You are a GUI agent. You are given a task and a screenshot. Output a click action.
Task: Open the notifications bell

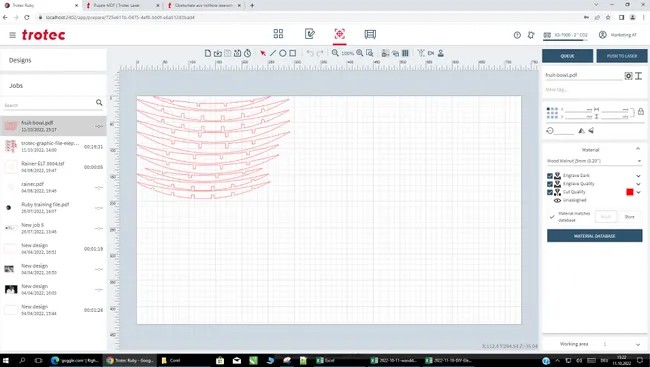point(531,35)
